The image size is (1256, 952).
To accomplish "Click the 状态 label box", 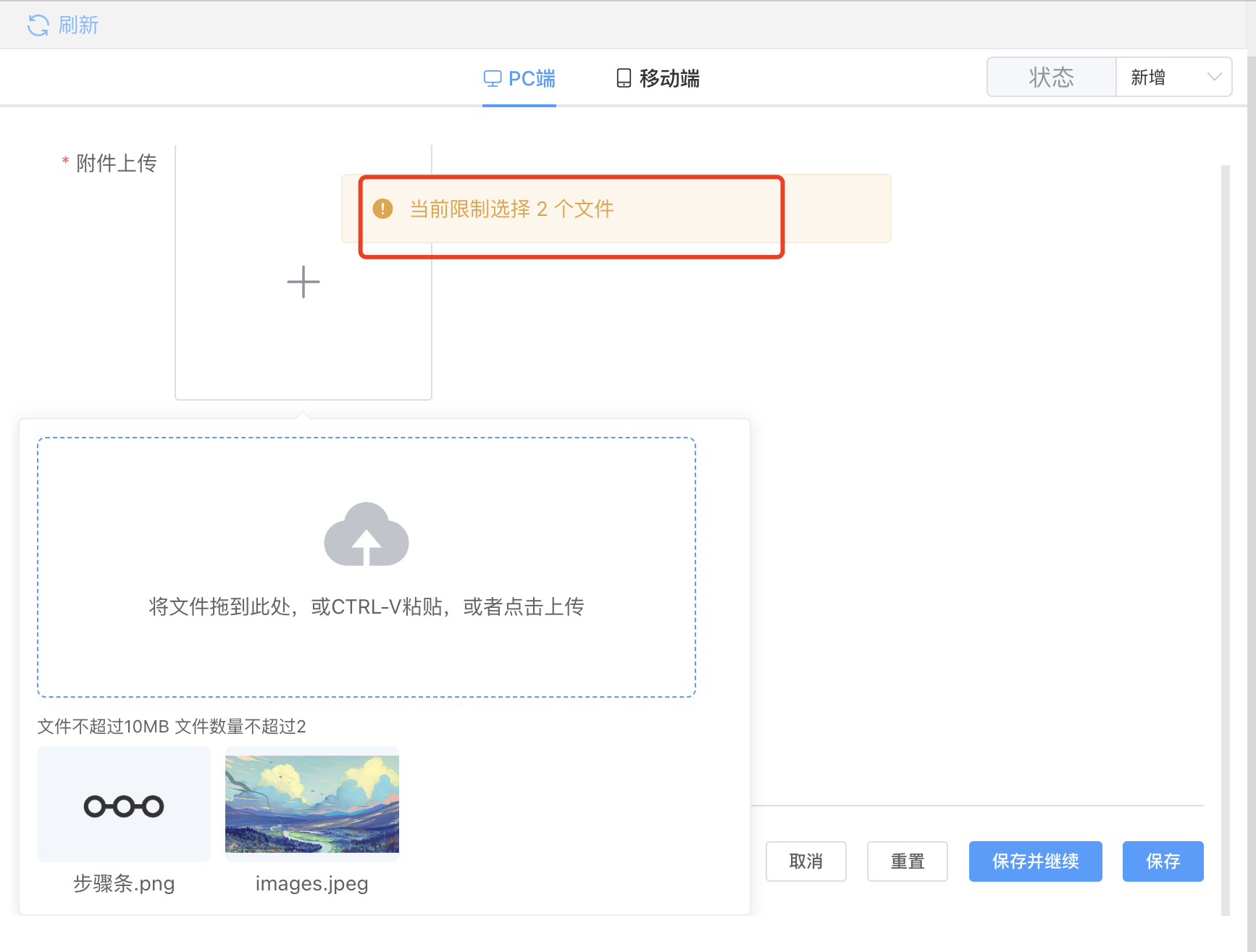I will pos(1051,77).
